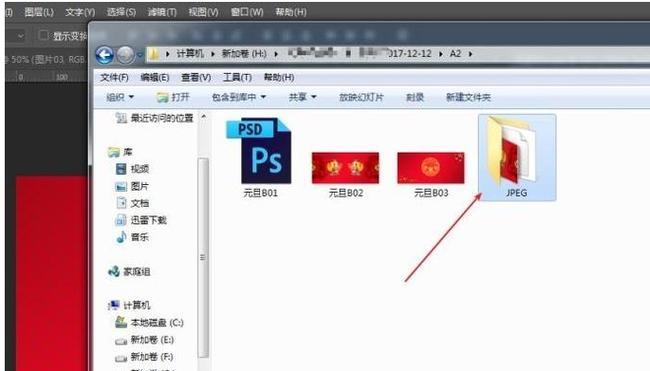Open the 查看(V) menu in Explorer
Screen dimensions: 650x371
click(196, 78)
